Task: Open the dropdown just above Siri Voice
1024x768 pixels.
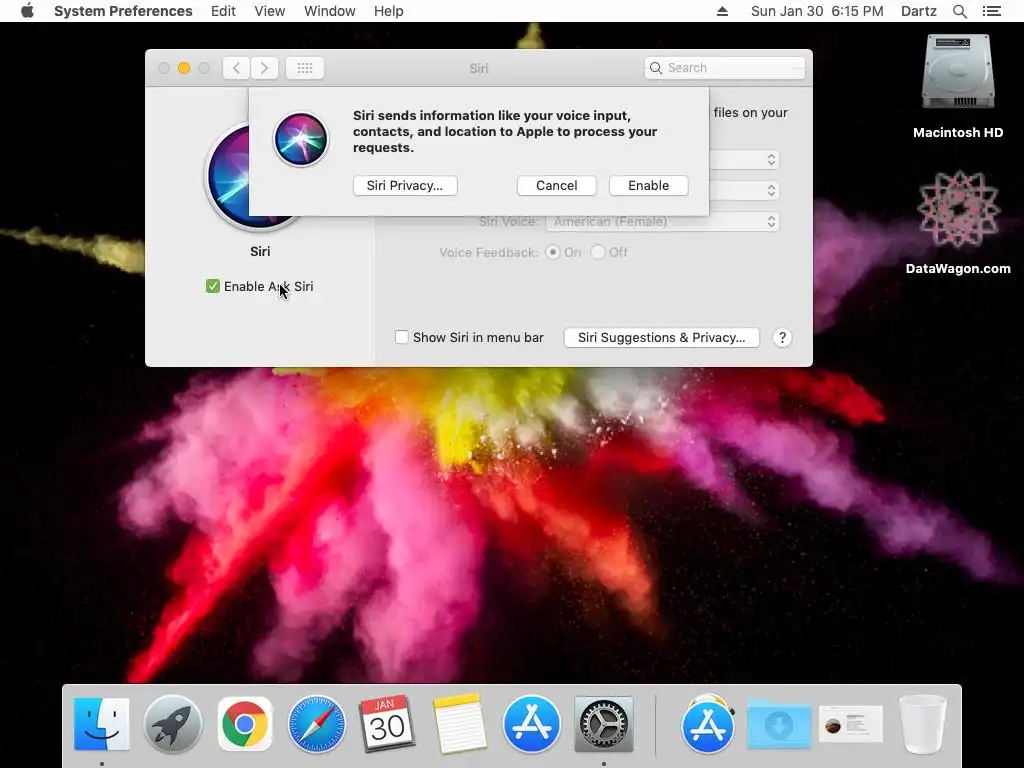Action: click(x=744, y=190)
